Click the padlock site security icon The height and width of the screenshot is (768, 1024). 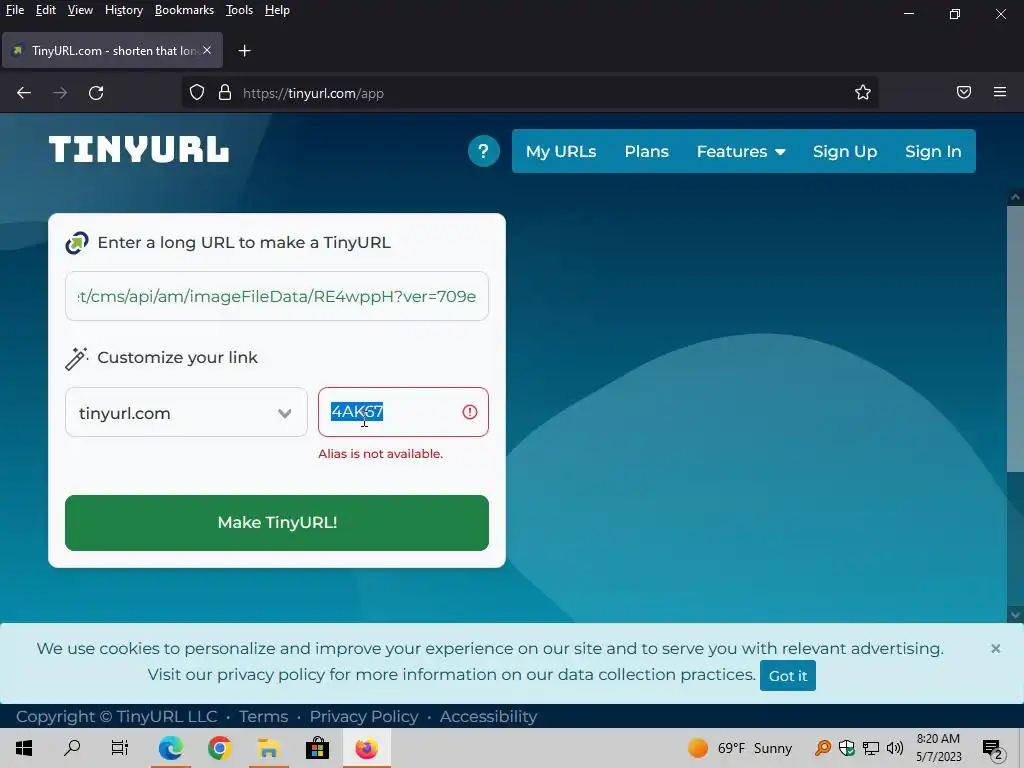pos(225,93)
